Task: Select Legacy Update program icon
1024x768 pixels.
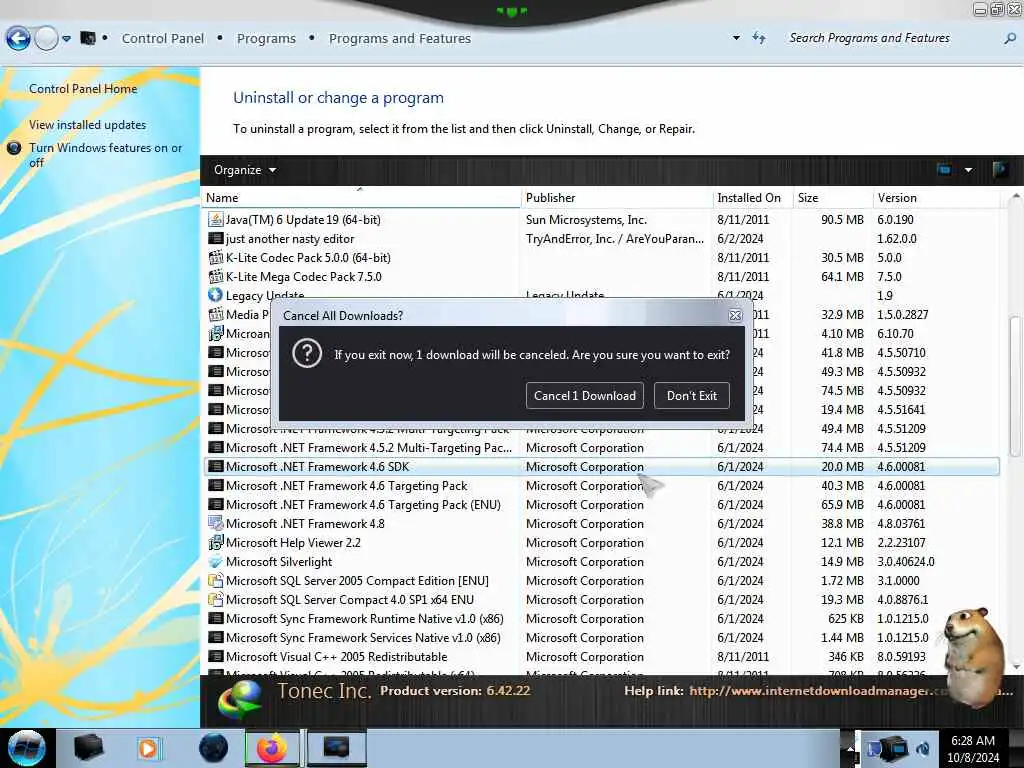Action: click(x=216, y=295)
